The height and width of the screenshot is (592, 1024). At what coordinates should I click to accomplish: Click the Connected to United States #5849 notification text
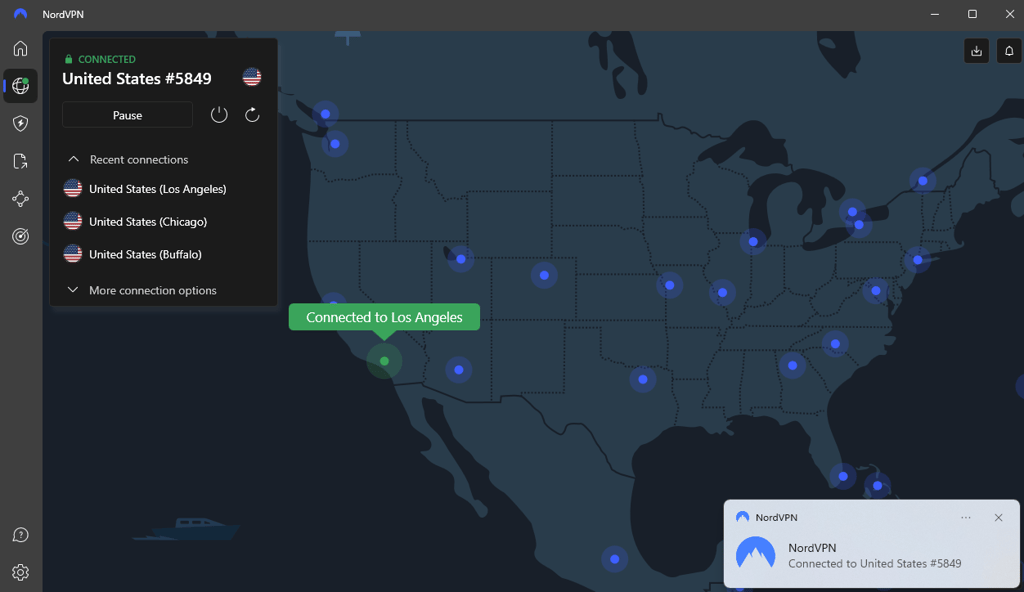point(874,563)
